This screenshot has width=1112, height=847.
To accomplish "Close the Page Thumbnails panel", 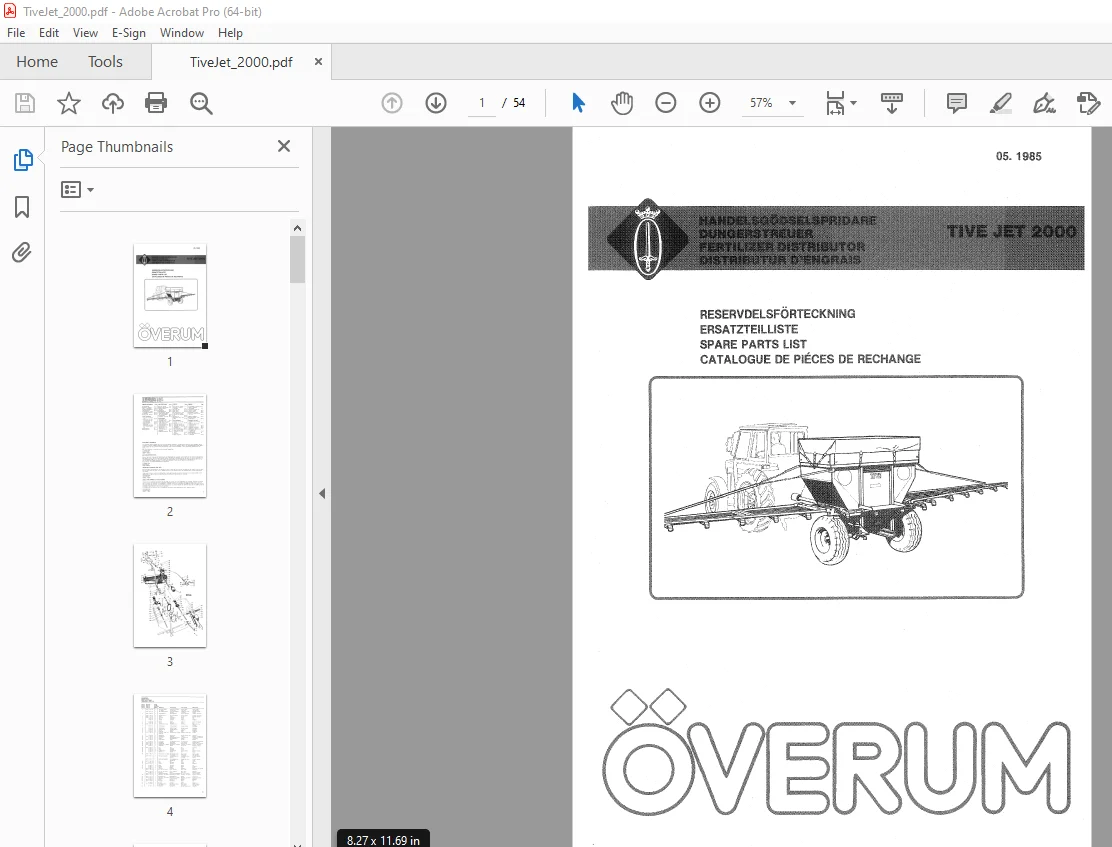I will point(284,146).
